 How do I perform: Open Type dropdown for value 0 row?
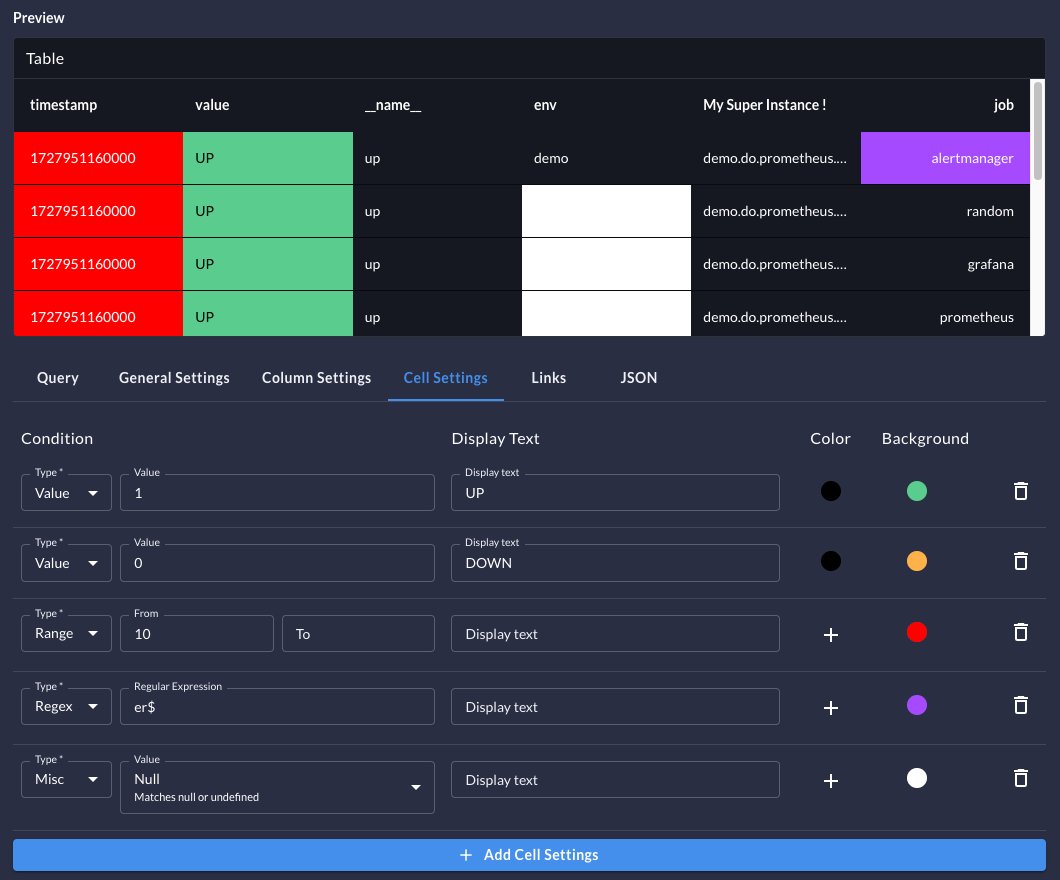click(x=66, y=563)
